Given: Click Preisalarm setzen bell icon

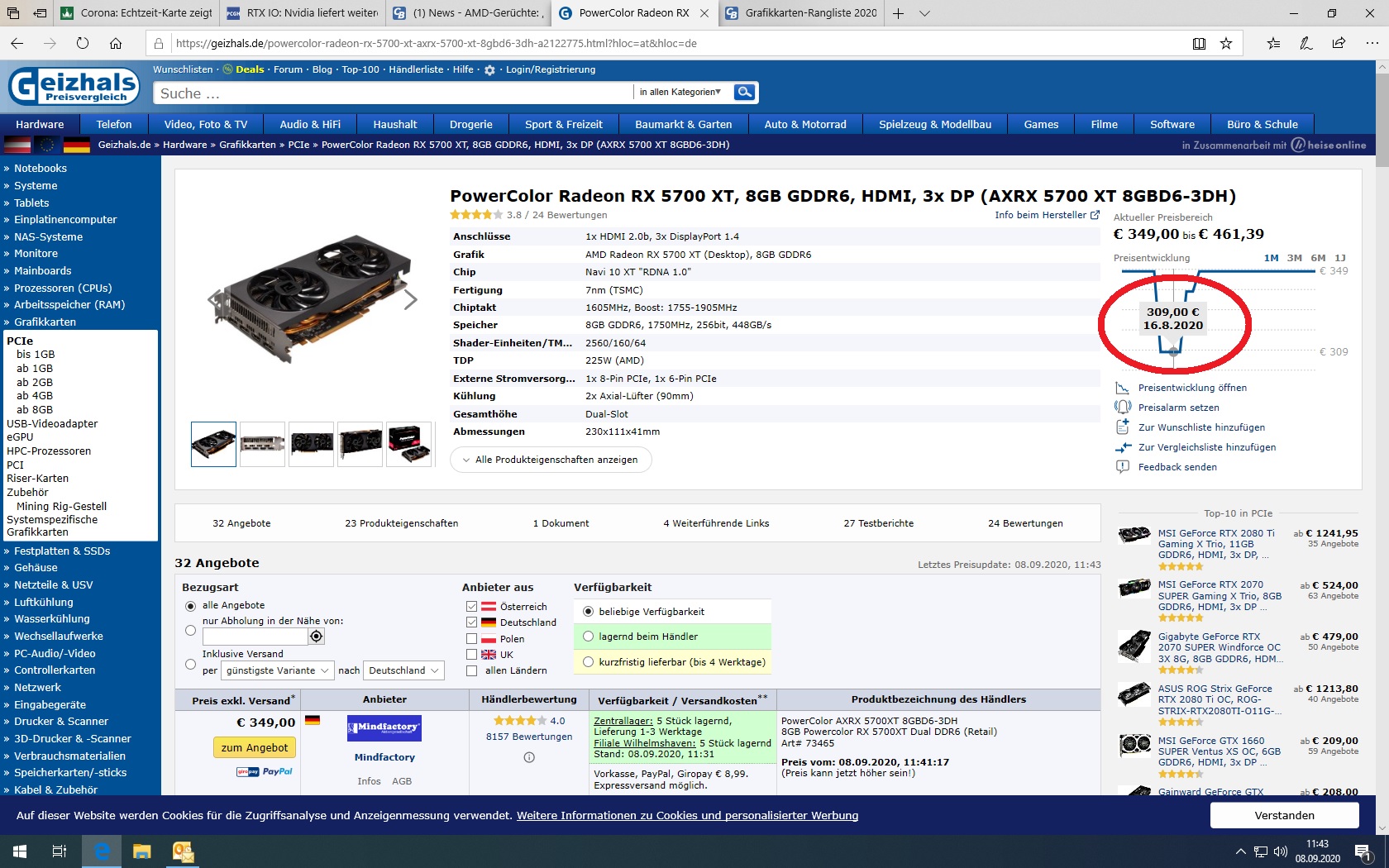Looking at the screenshot, I should coord(1122,408).
